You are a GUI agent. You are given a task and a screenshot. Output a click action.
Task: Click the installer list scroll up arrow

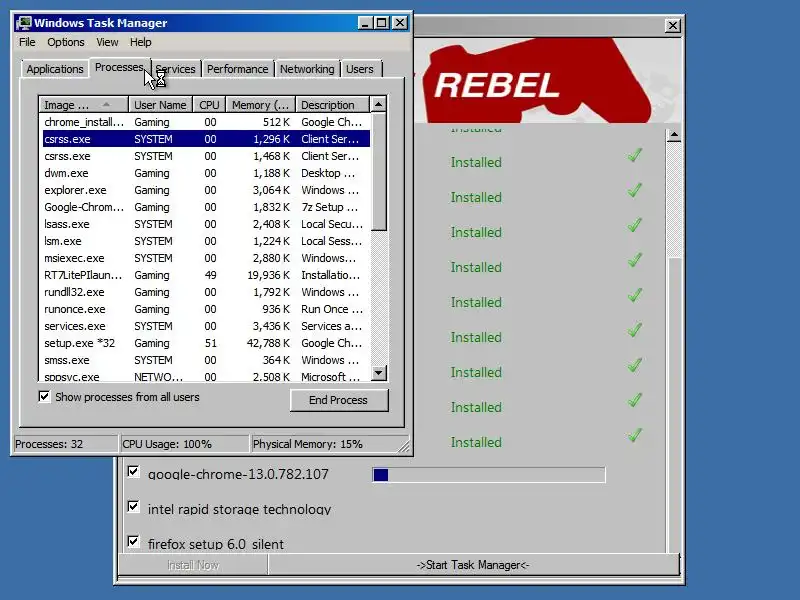(x=674, y=135)
